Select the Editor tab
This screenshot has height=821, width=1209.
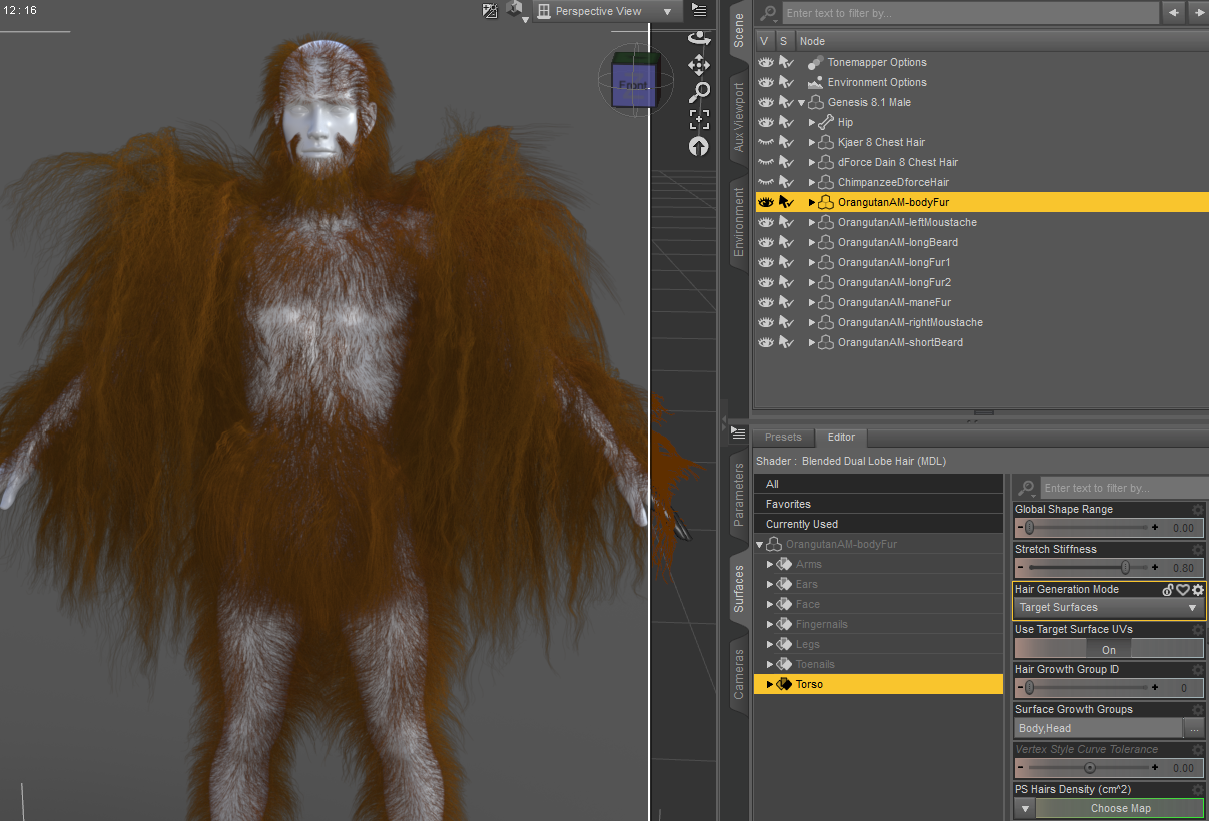(841, 437)
